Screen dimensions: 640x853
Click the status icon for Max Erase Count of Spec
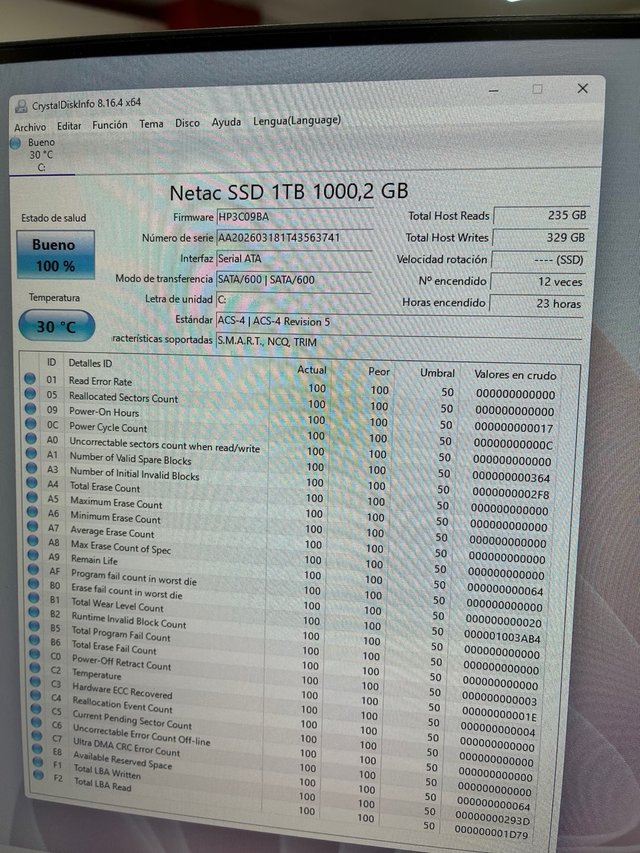33,541
